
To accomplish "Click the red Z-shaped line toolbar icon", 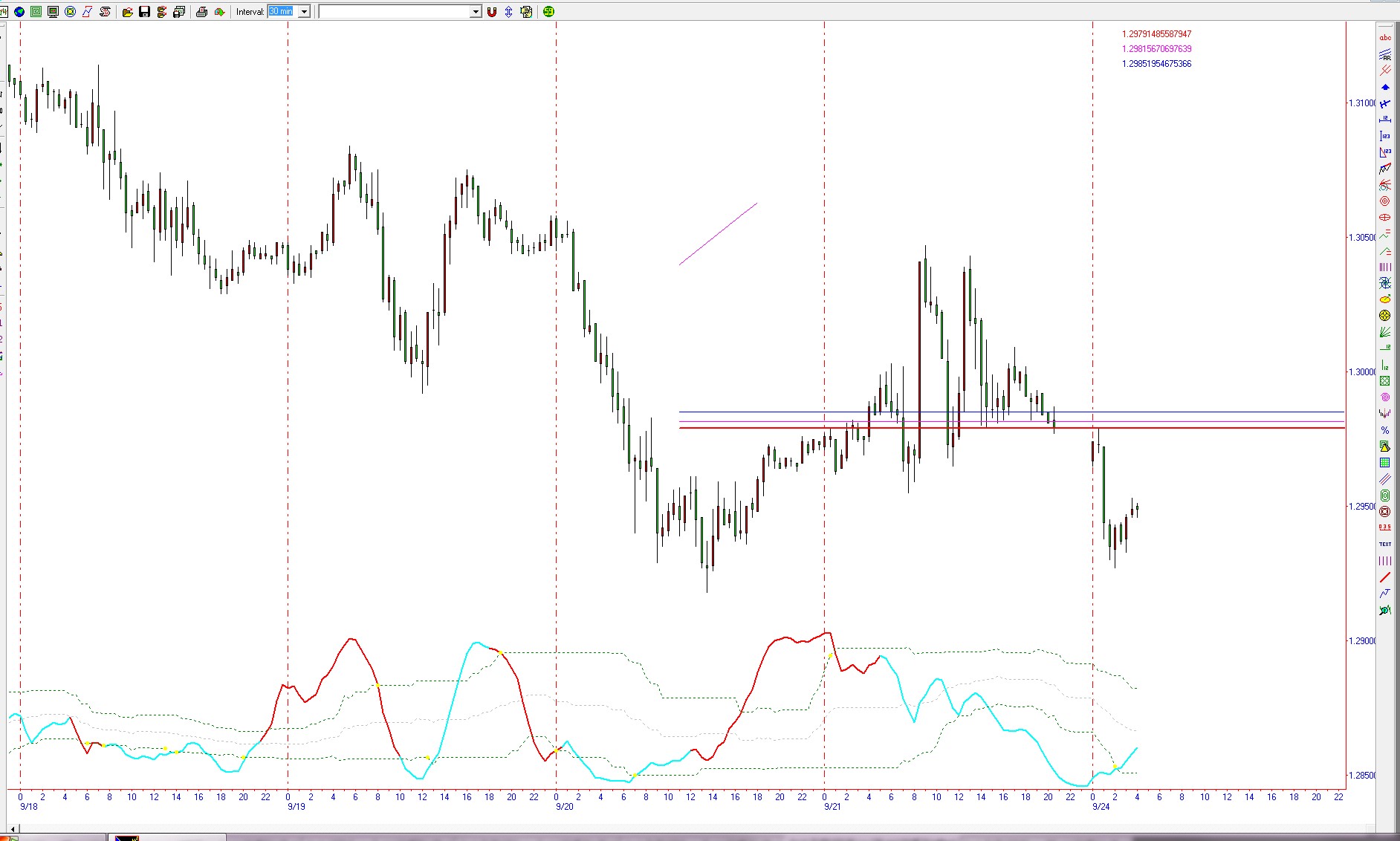I will click(88, 12).
